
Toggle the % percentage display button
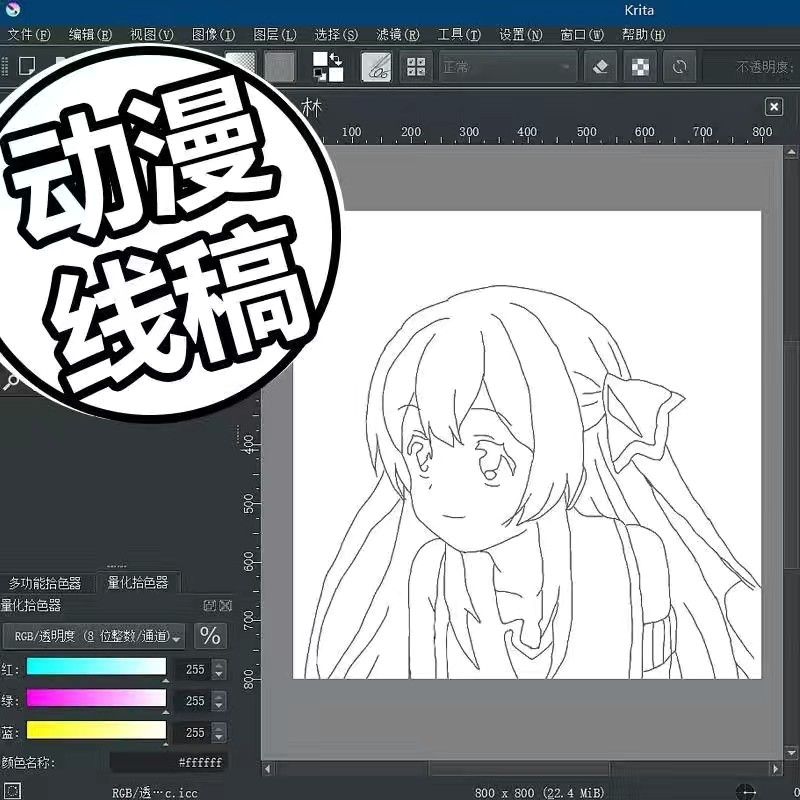coord(210,636)
